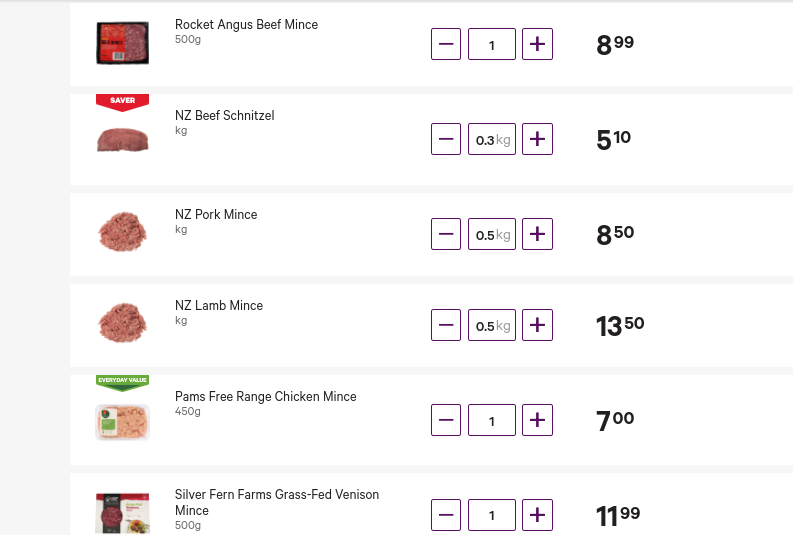This screenshot has height=535, width=793.
Task: Click plus button for NZ Beef Schnitzel
Action: coord(537,139)
